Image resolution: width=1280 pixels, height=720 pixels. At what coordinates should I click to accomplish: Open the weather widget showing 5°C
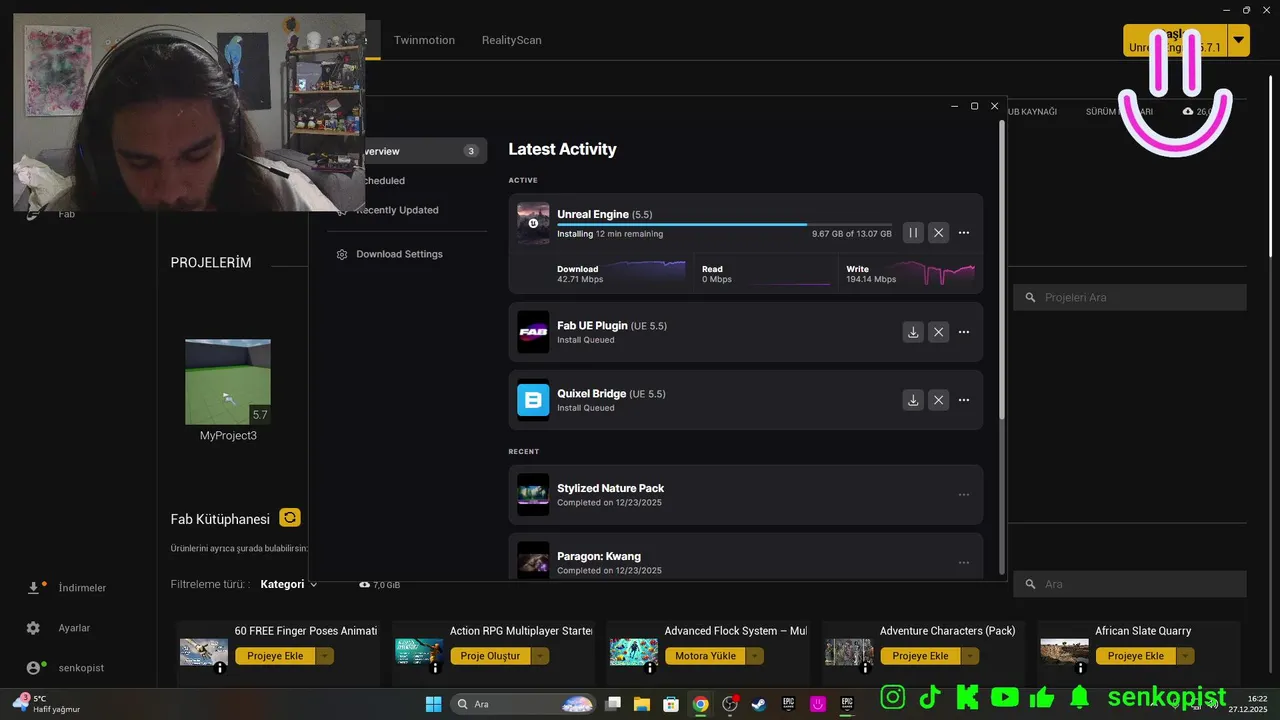point(46,704)
